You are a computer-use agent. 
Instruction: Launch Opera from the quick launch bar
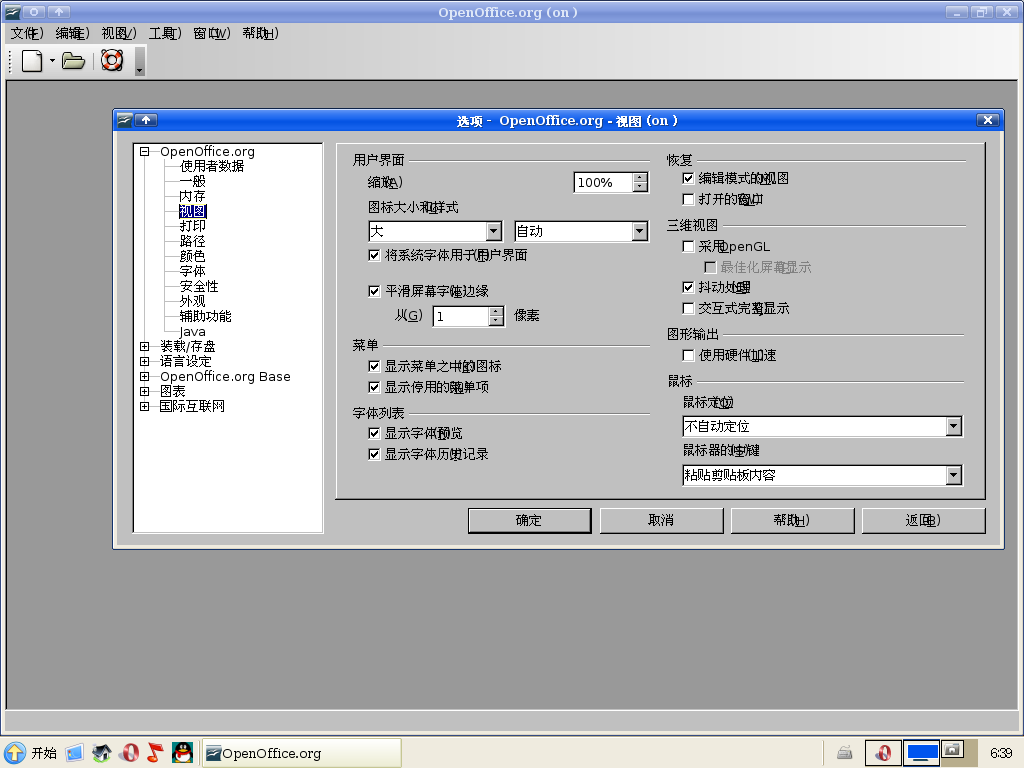pyautogui.click(x=129, y=753)
